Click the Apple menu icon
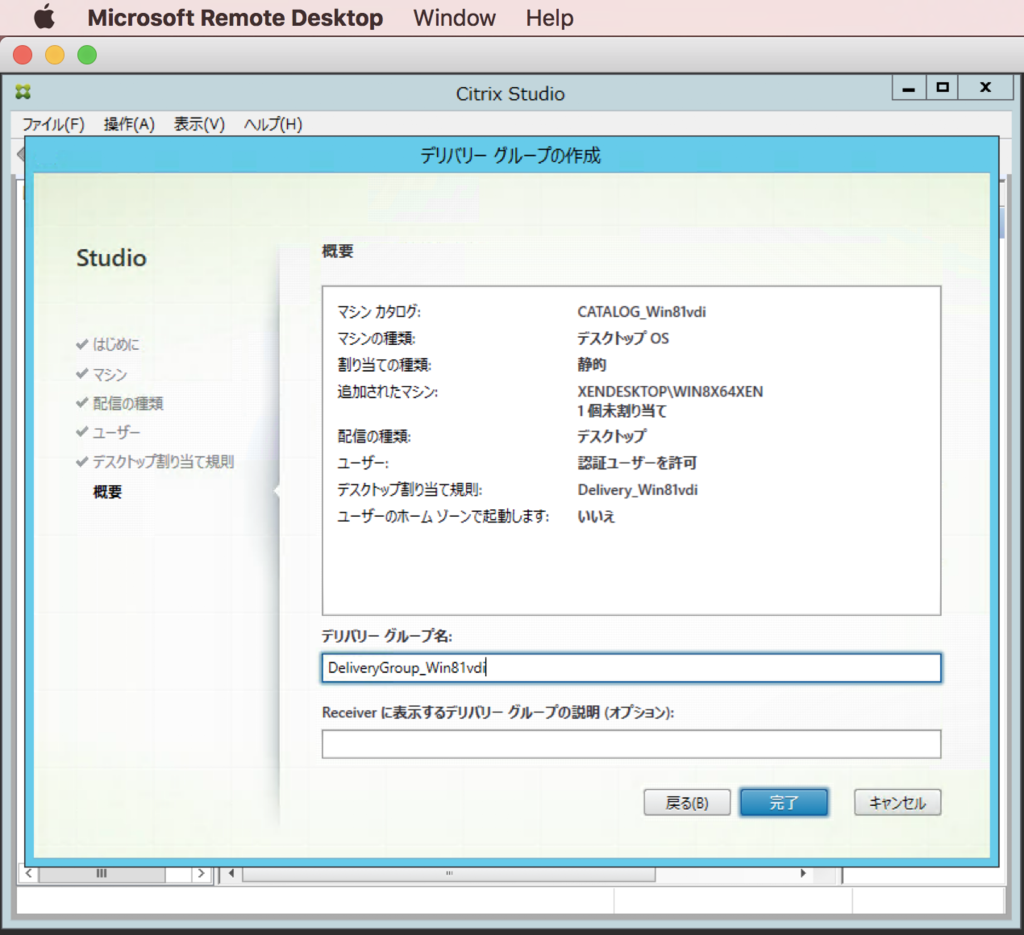The width and height of the screenshot is (1024, 935). [44, 17]
